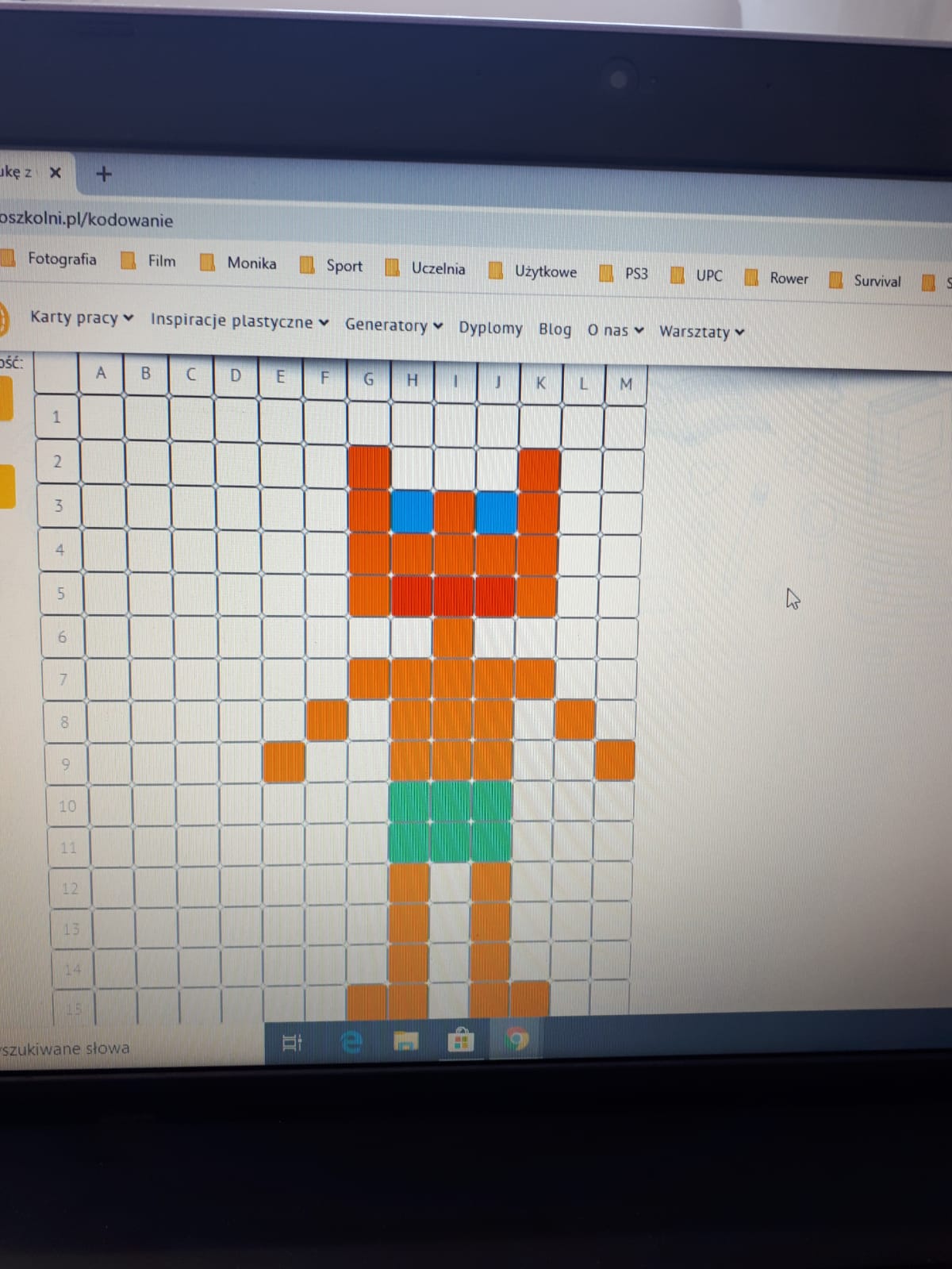952x1269 pixels.
Task: Open the Blog page
Action: pyautogui.click(x=555, y=329)
